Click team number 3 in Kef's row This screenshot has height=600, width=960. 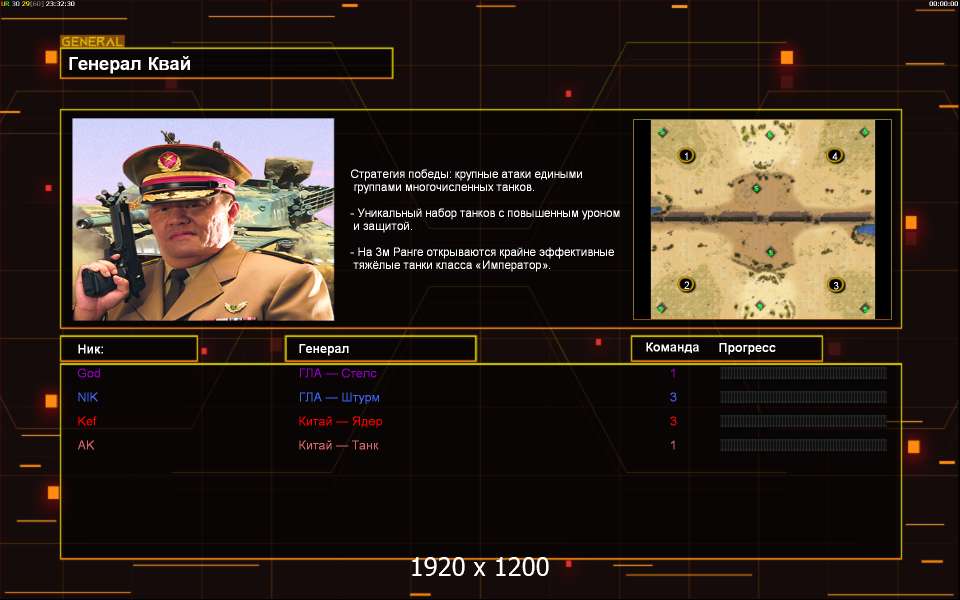tap(673, 421)
